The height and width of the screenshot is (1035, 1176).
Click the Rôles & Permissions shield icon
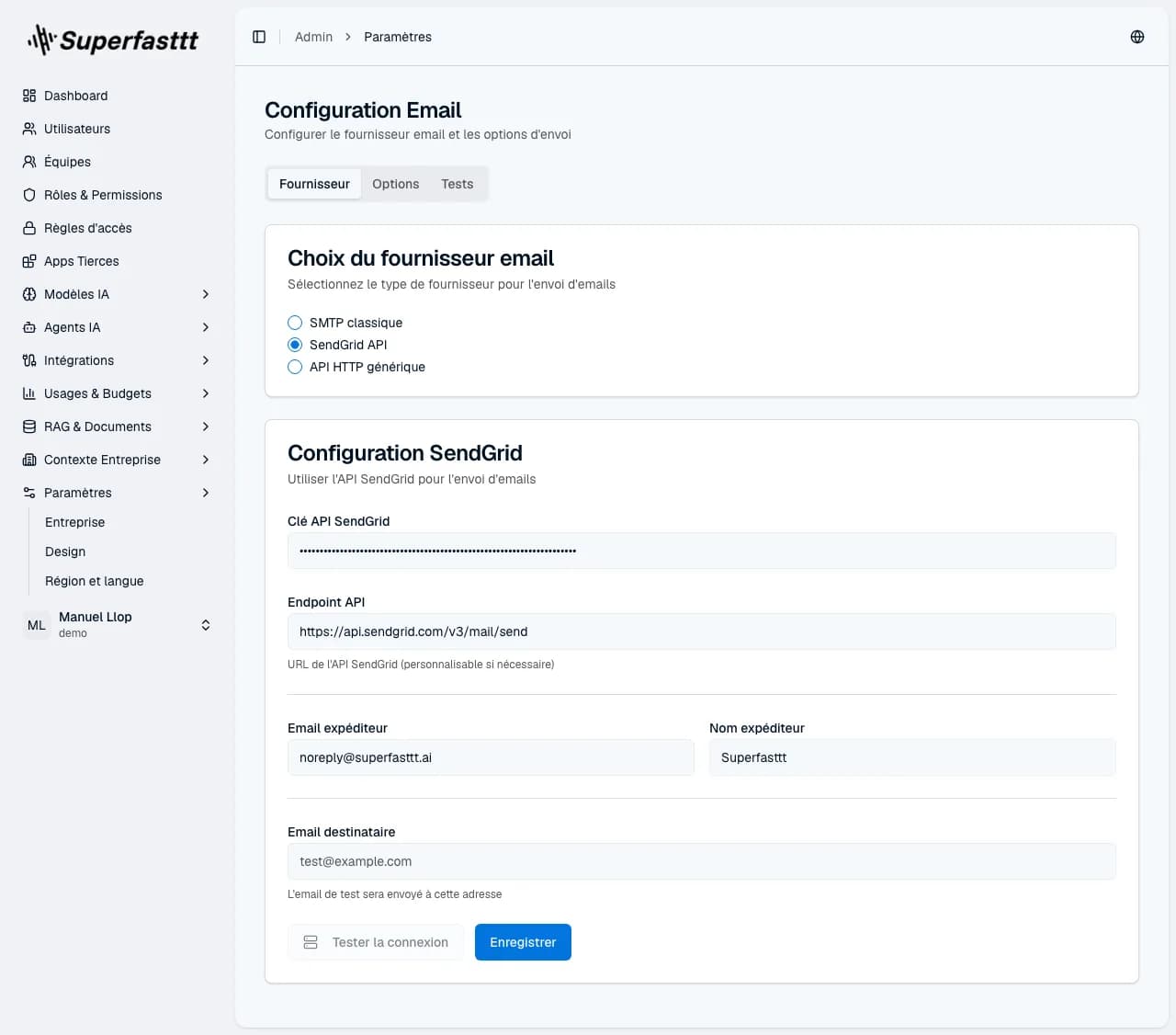click(29, 195)
